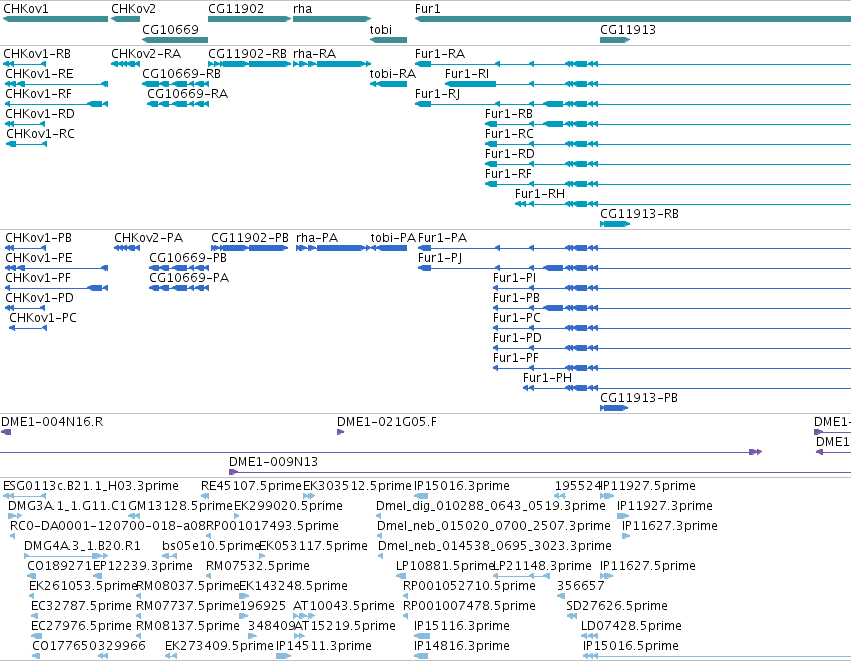Click EST IP11927.3prime label
This screenshot has width=851, height=661.
pyautogui.click(x=665, y=506)
